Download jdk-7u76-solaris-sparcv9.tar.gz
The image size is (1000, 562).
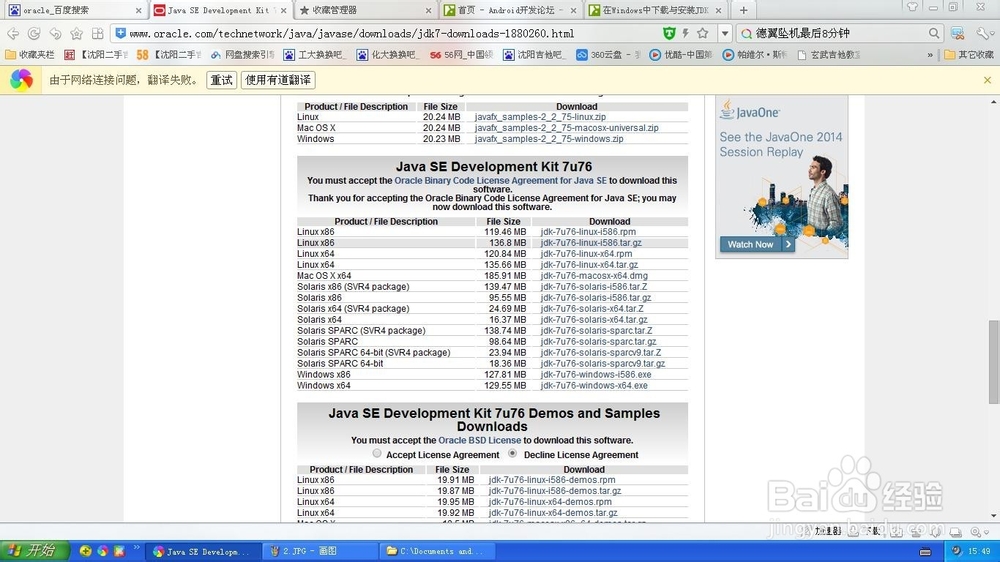603,364
